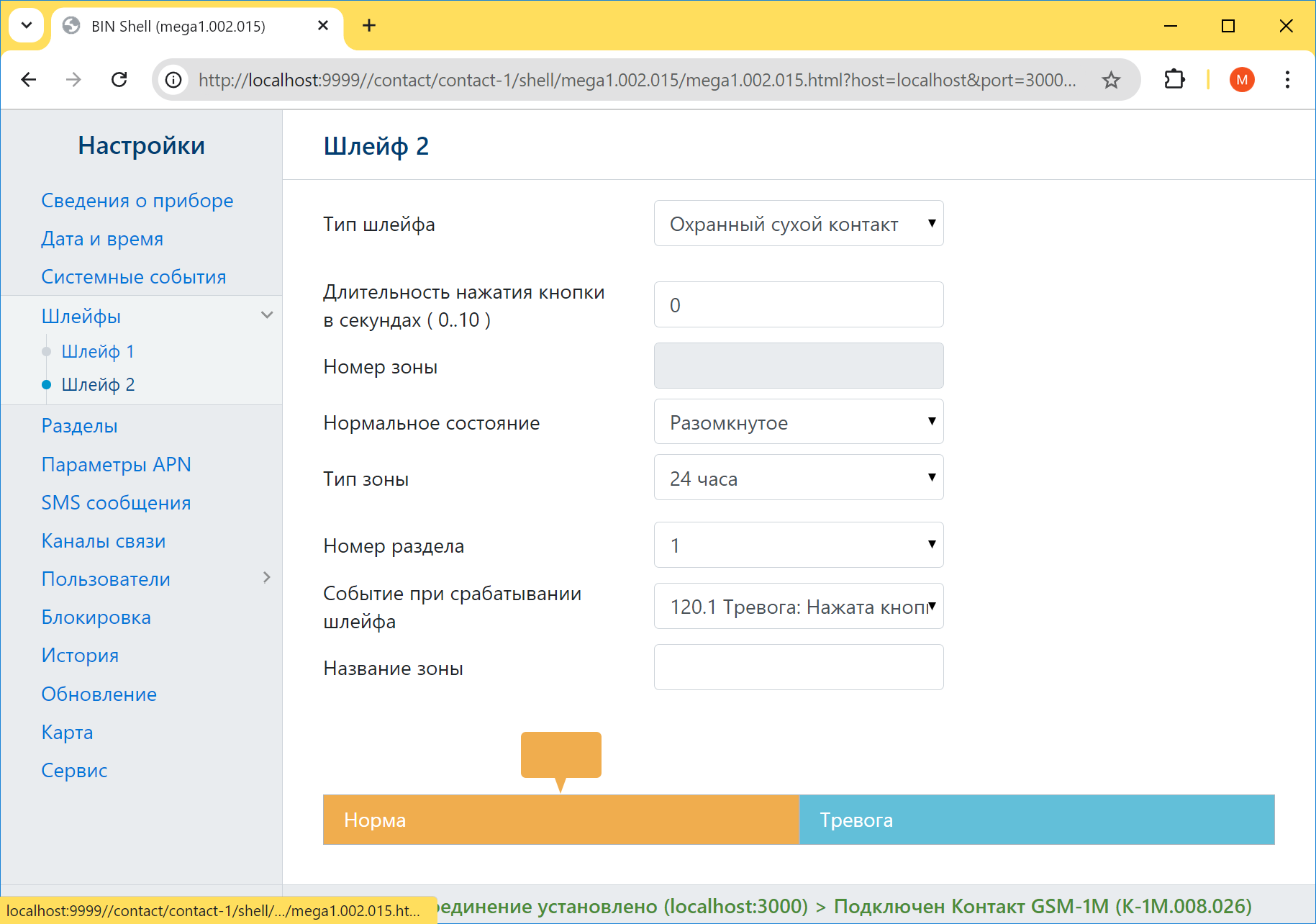Close the BIN Shell tab

pyautogui.click(x=323, y=26)
